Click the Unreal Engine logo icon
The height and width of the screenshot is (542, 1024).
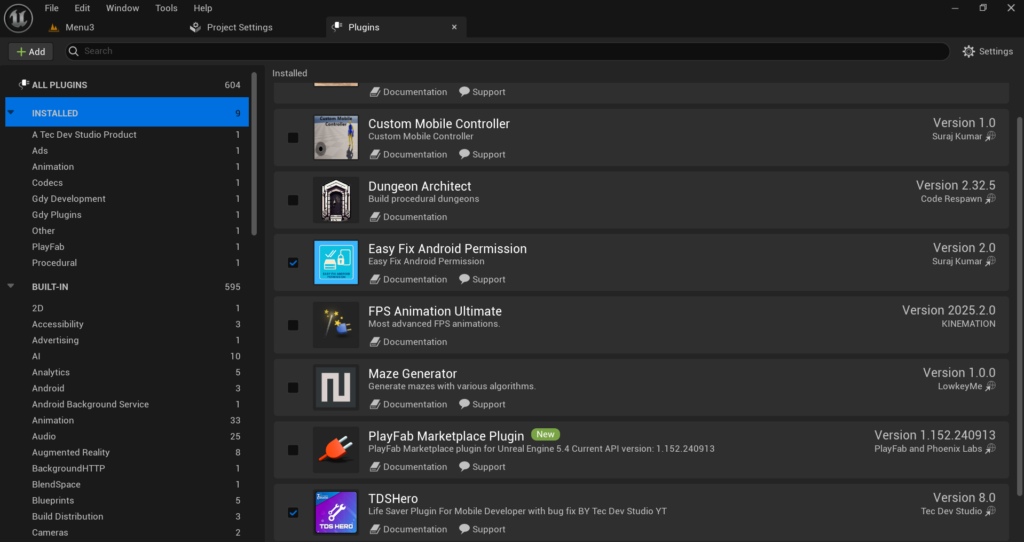coord(18,18)
